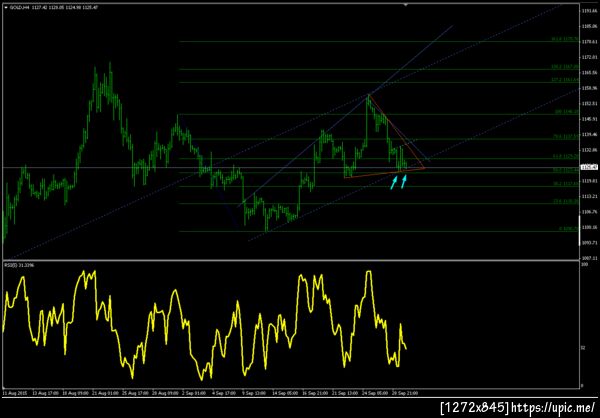Viewport: 600px width, 418px height.
Task: Click the highlighted current price tag 1125.47
Action: pos(587,167)
